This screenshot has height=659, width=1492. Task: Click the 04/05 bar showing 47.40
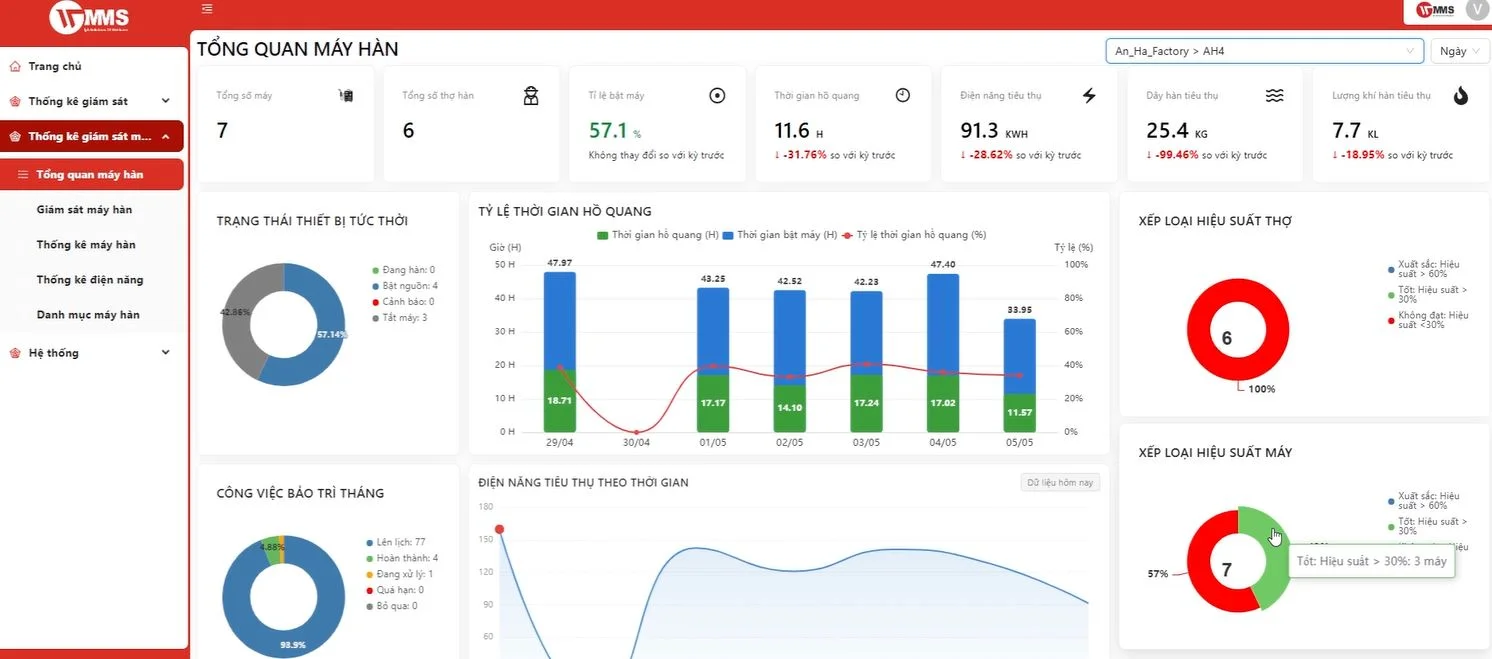coord(943,353)
